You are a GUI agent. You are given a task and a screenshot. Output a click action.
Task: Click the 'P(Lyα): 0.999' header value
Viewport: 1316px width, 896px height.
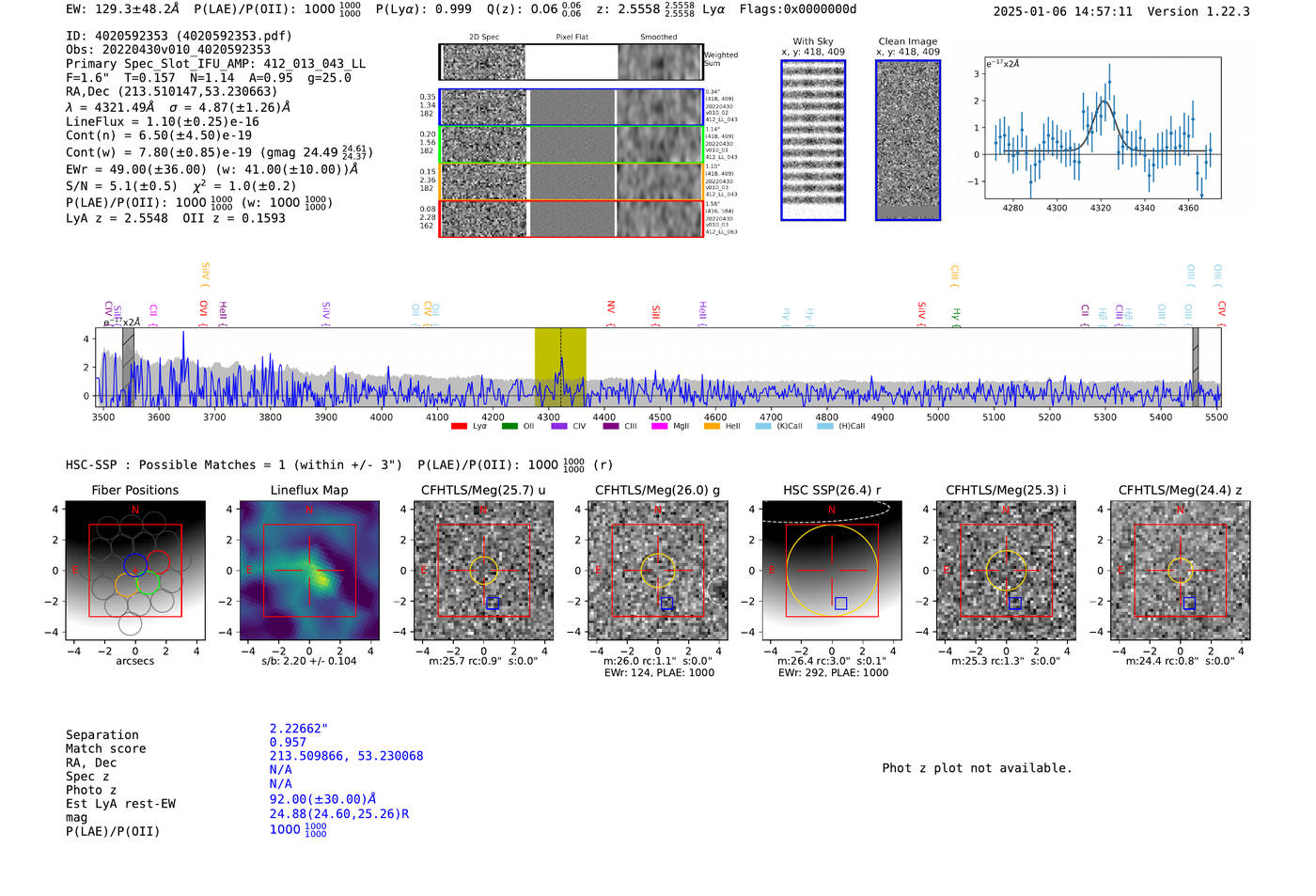tap(424, 8)
